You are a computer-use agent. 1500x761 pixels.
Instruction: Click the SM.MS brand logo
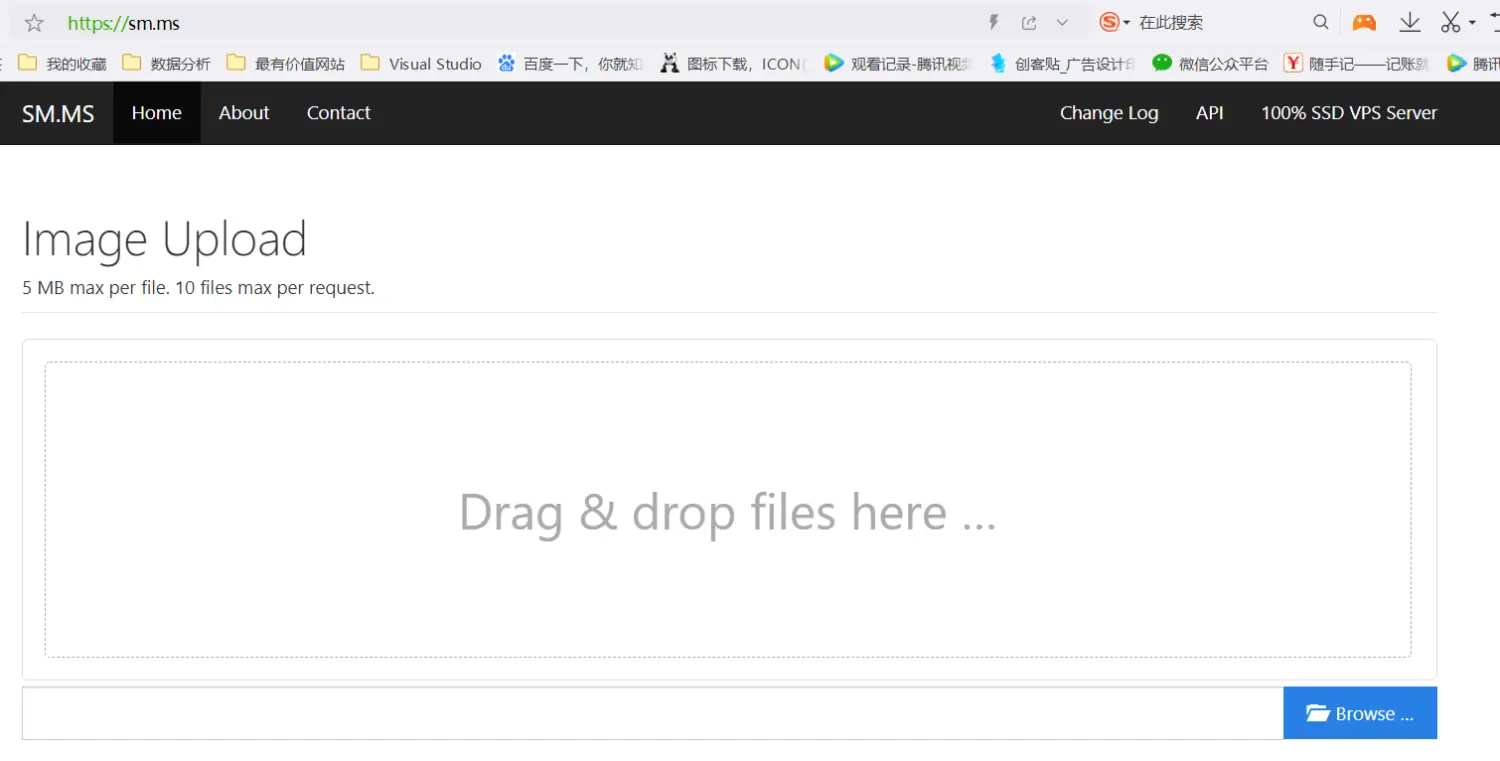[x=58, y=113]
